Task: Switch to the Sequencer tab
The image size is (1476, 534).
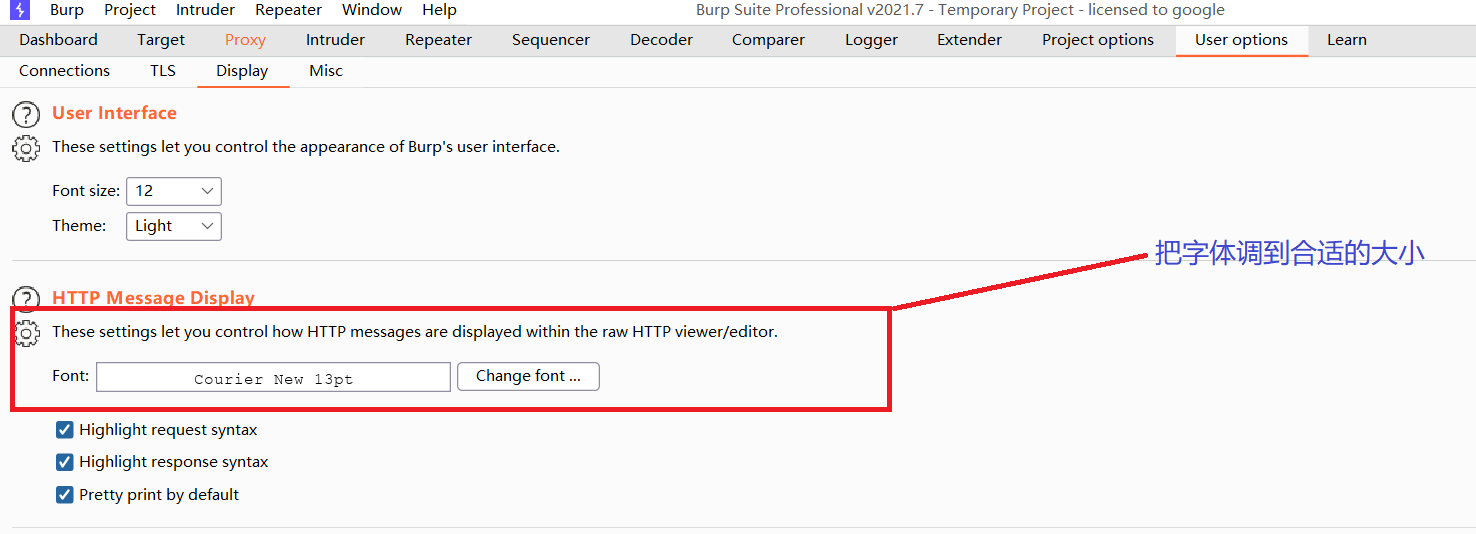Action: (x=551, y=40)
